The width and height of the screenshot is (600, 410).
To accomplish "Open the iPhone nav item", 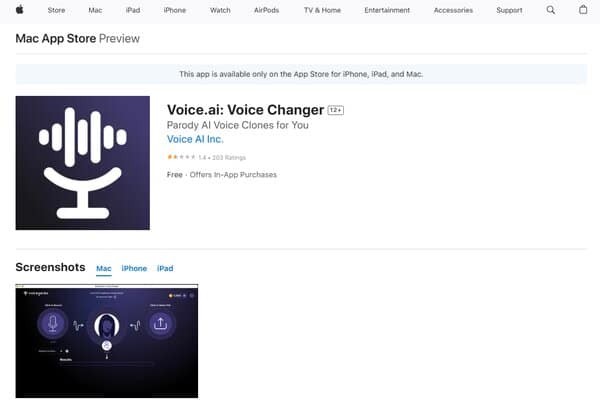I will pyautogui.click(x=174, y=10).
